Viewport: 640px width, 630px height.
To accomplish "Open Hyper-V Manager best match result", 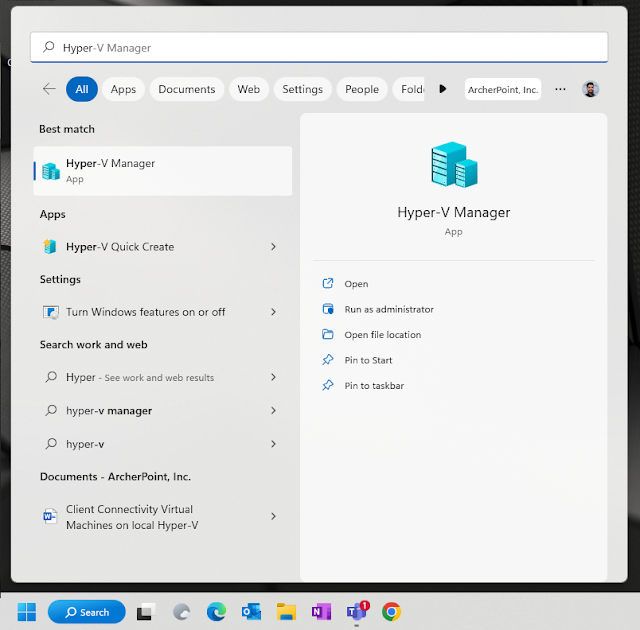I will tap(162, 171).
